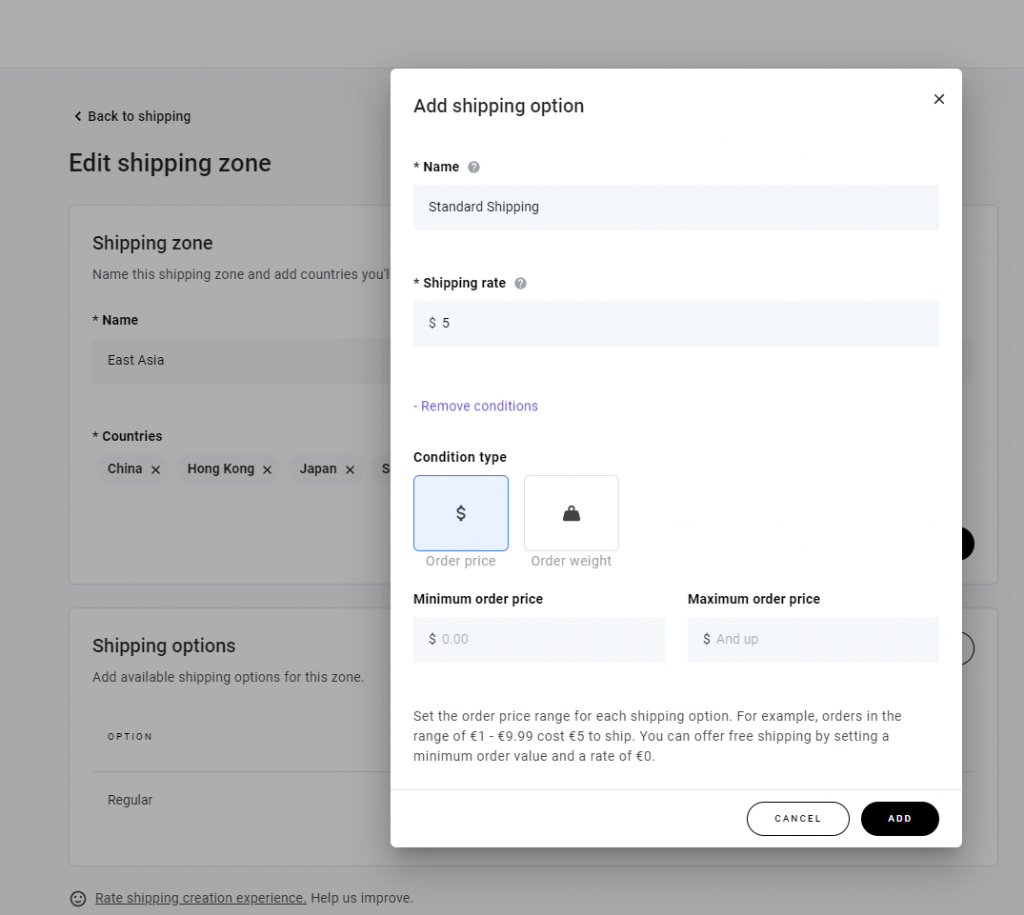Click the Remove conditions link
1024x915 pixels.
click(475, 406)
